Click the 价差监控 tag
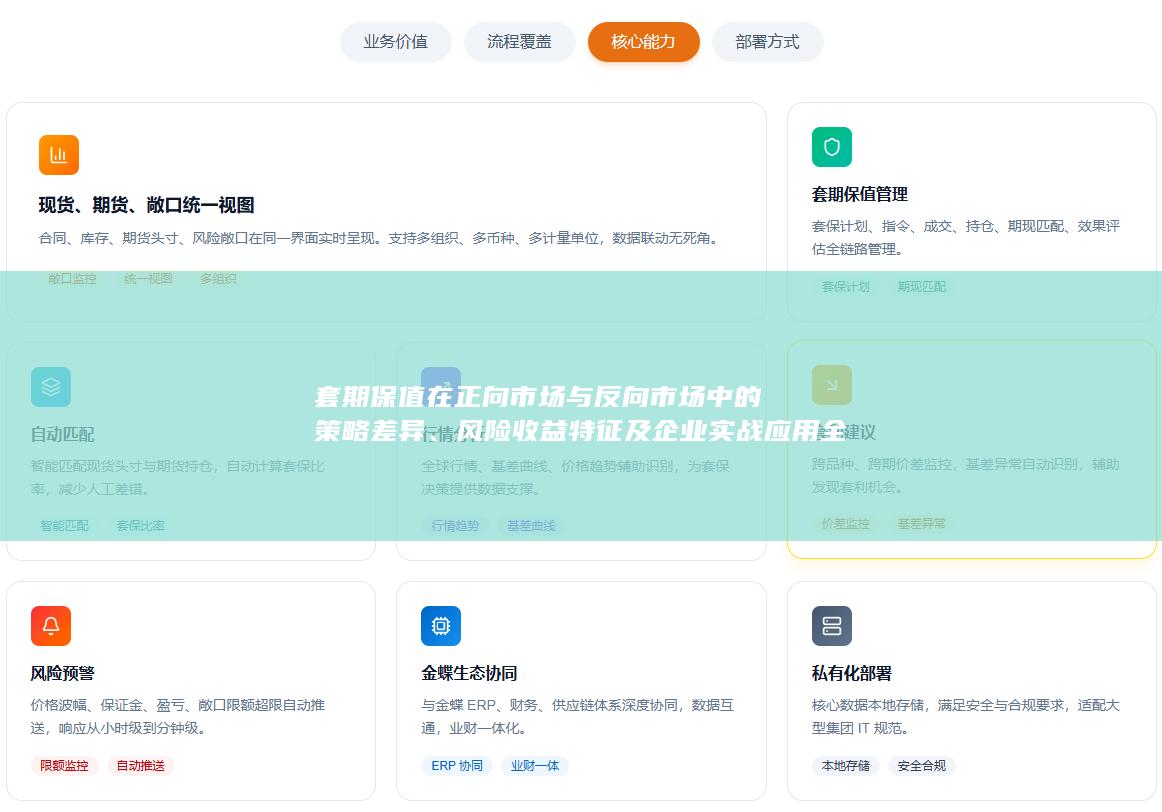This screenshot has width=1162, height=812. 846,524
